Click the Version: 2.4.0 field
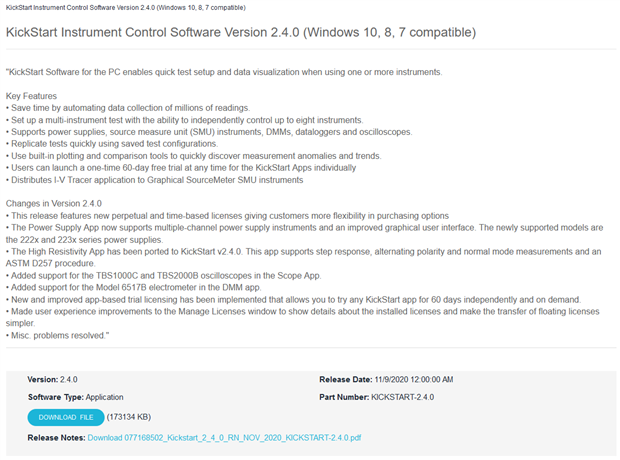 [52, 380]
